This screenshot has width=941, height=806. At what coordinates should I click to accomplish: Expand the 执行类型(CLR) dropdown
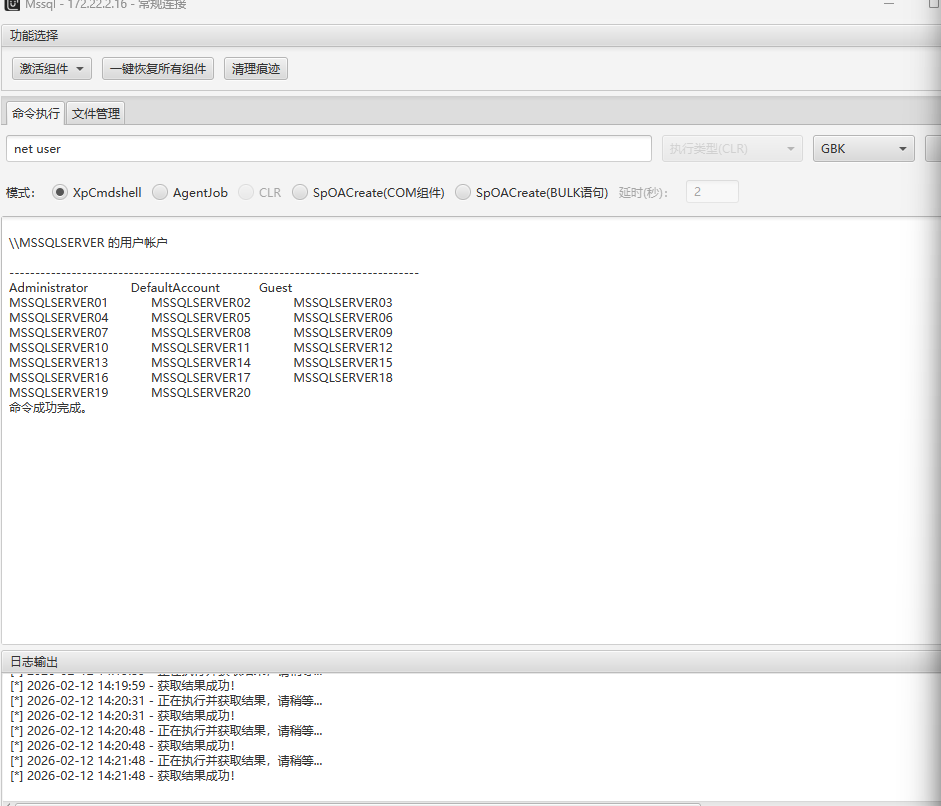point(732,148)
